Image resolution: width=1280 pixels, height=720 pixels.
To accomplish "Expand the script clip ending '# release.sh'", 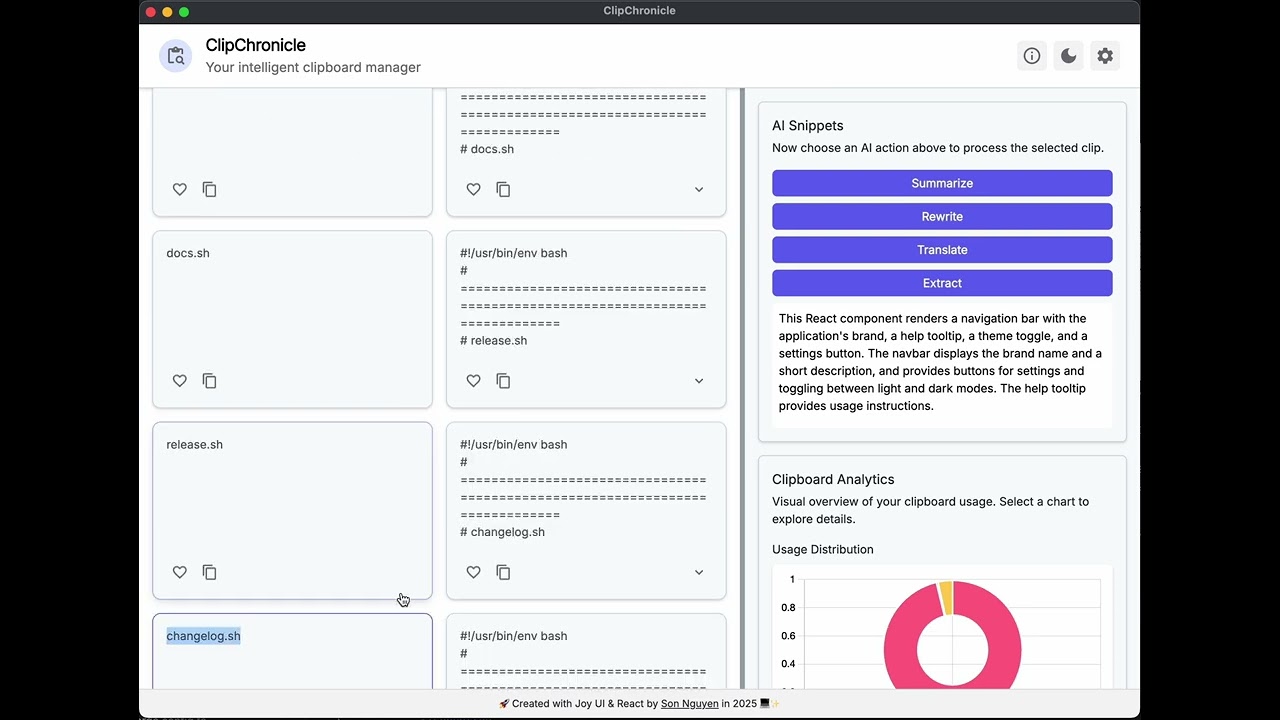I will coord(699,381).
